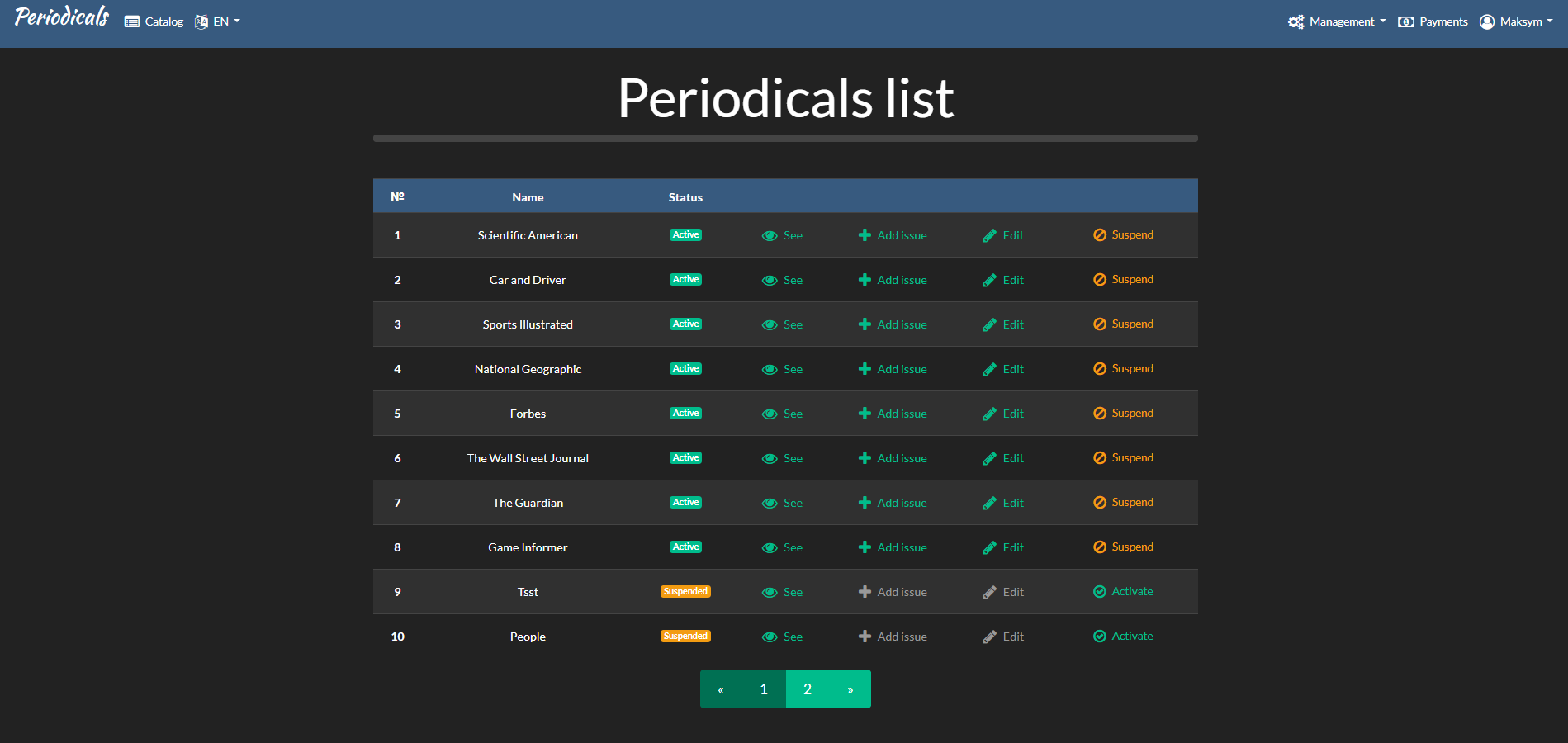Click See link for The Guardian
1568x743 pixels.
[782, 503]
